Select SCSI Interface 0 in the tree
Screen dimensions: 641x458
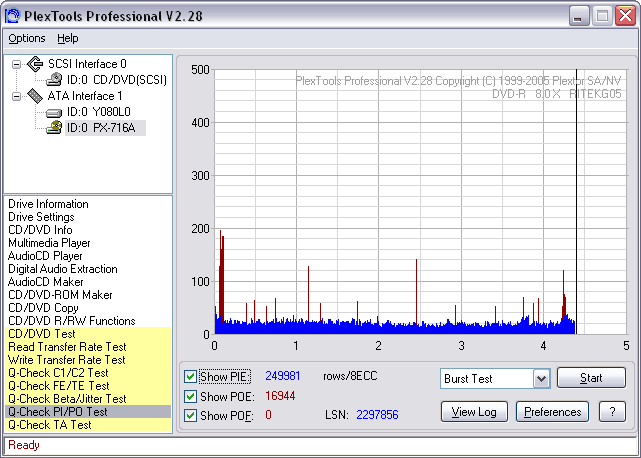[87, 64]
